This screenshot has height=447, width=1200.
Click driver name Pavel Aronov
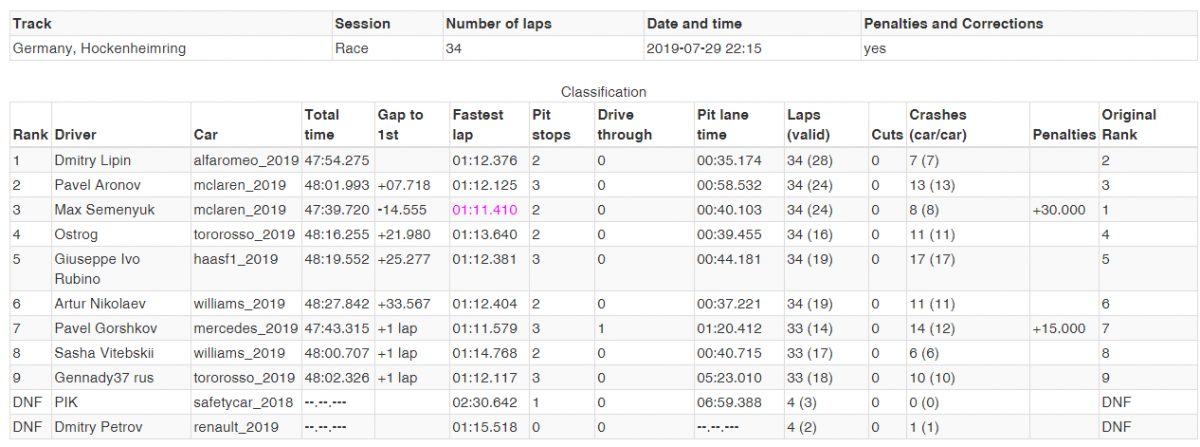[x=97, y=185]
